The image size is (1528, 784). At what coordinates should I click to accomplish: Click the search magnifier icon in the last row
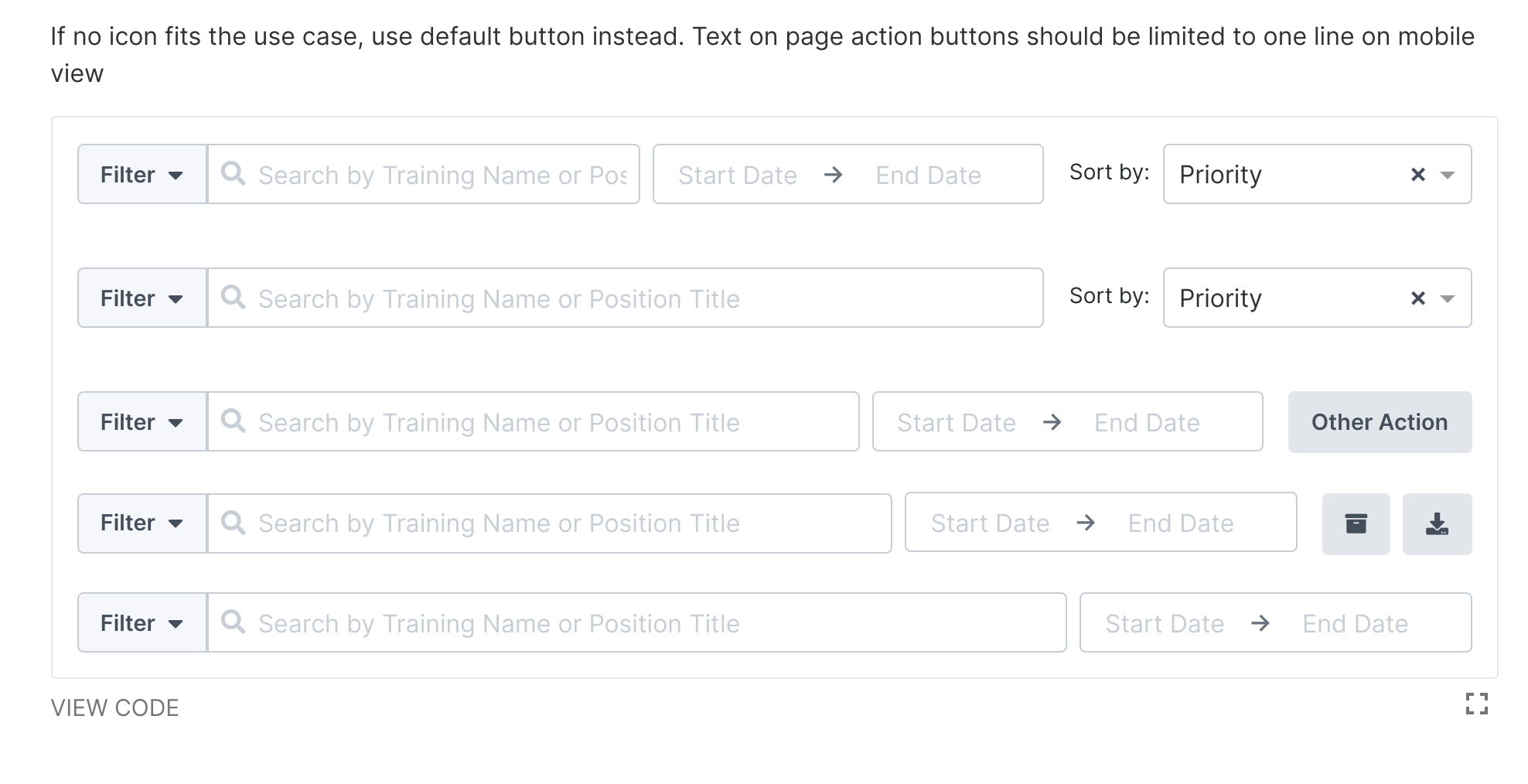pyautogui.click(x=233, y=622)
